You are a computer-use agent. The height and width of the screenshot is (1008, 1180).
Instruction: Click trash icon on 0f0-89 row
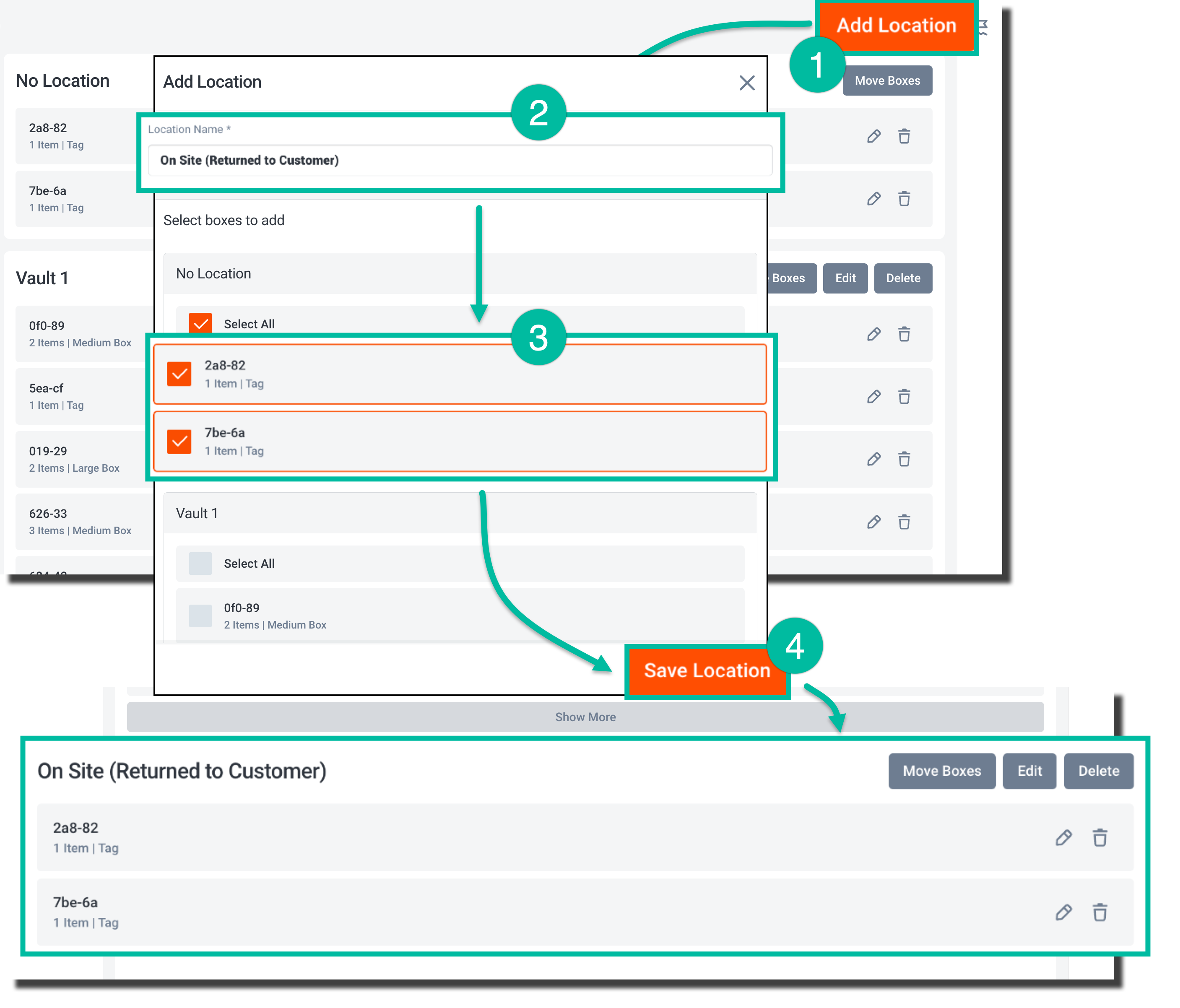[x=904, y=334]
